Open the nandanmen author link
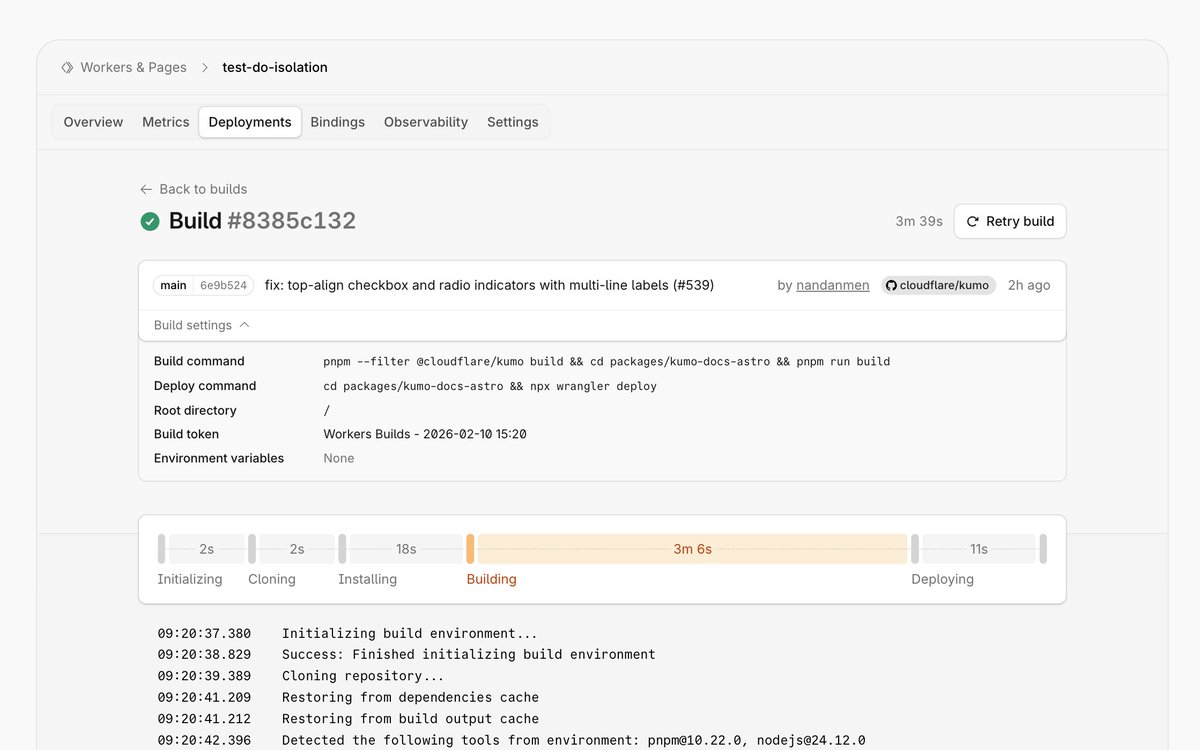This screenshot has height=750, width=1200. click(833, 285)
